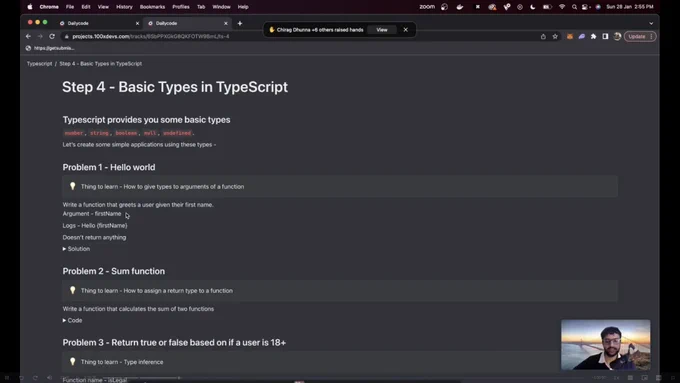This screenshot has height=383, width=680.
Task: Open Spotlight search in menu bar
Action: tap(574, 7)
